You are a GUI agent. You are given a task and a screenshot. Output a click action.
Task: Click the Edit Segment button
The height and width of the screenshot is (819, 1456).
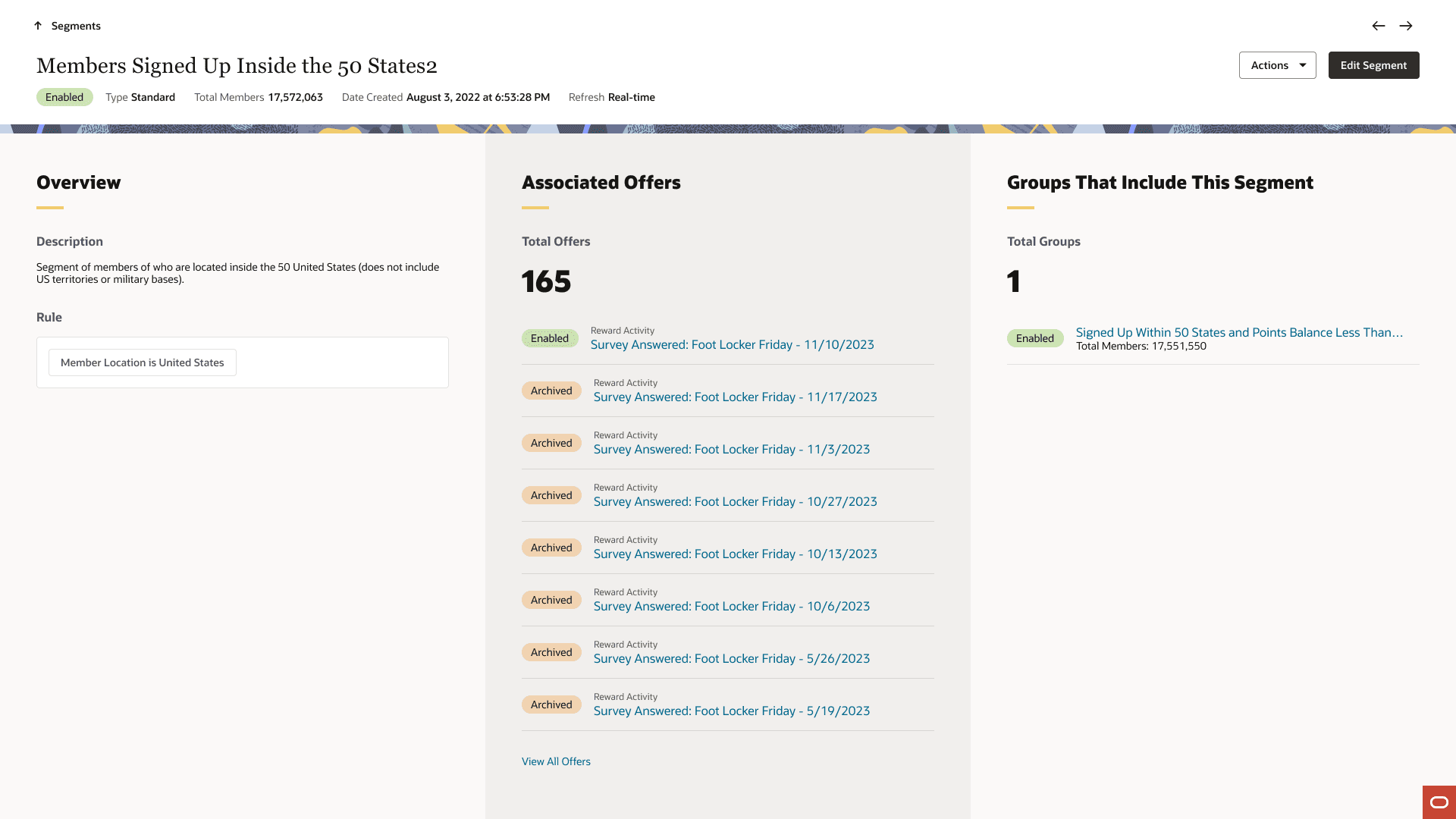point(1373,65)
